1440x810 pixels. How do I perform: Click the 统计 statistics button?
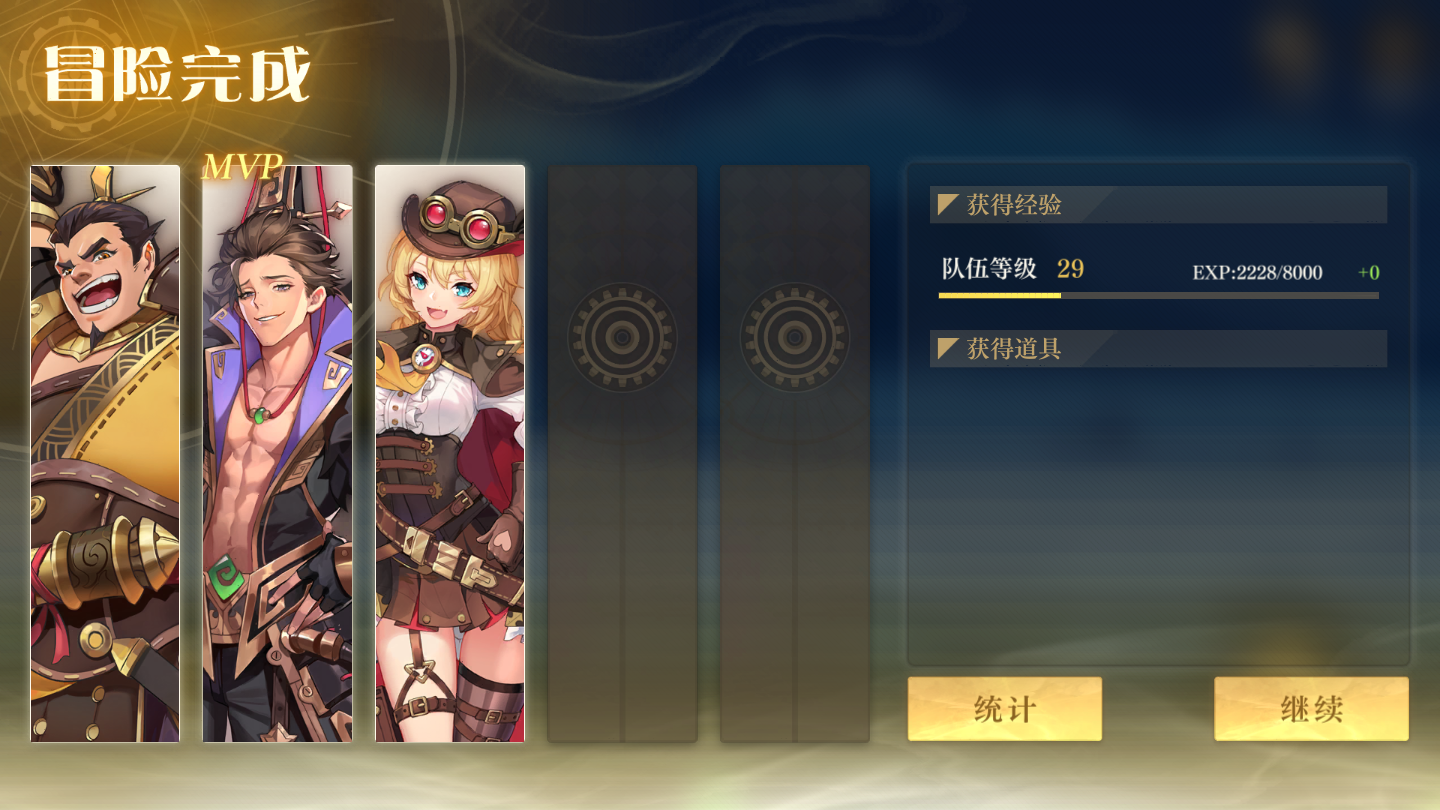pos(1004,709)
